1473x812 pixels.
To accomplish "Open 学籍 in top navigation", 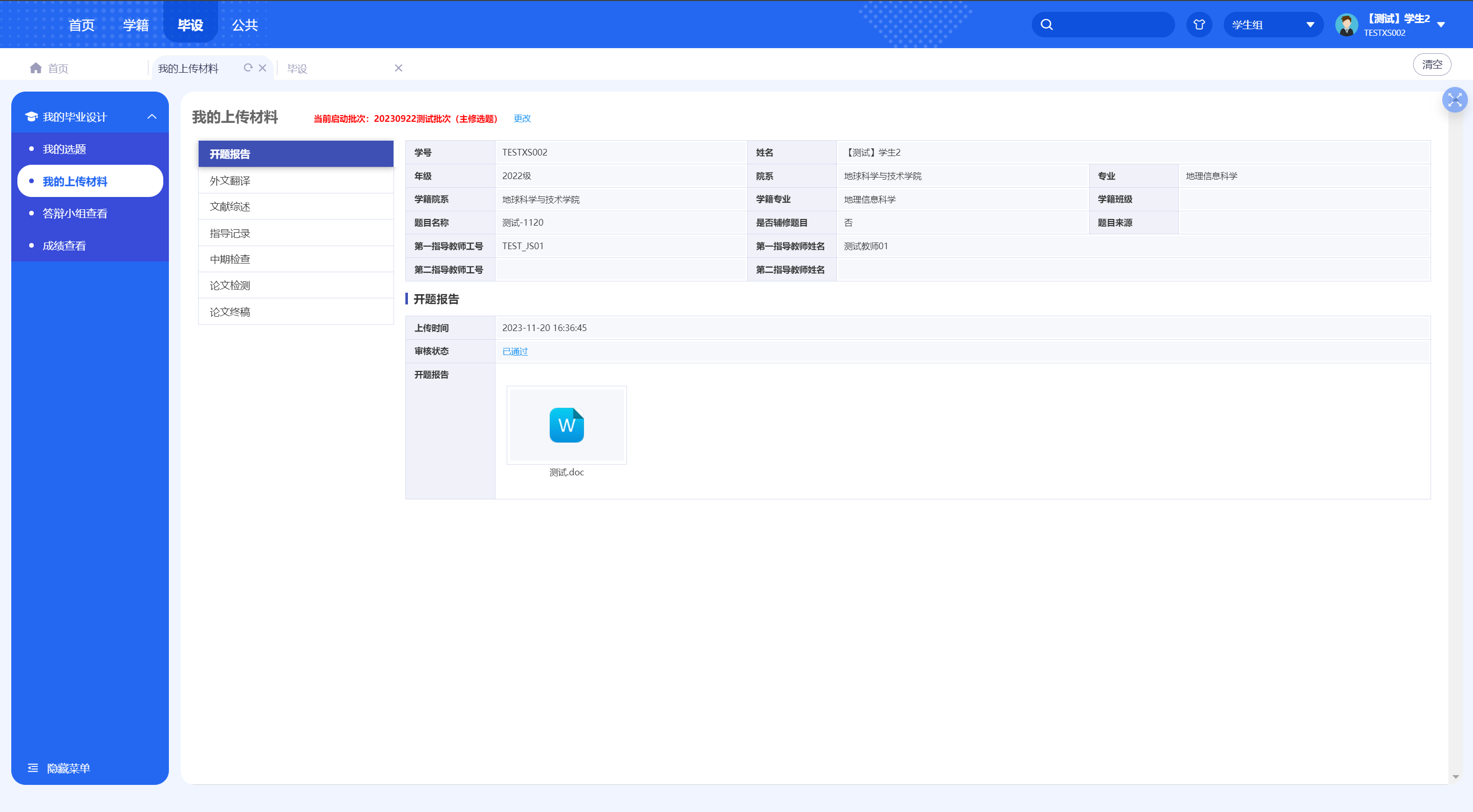I will point(136,25).
